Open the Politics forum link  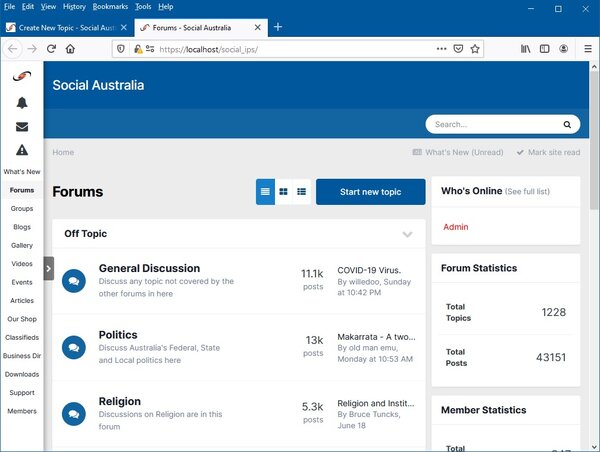(118, 335)
